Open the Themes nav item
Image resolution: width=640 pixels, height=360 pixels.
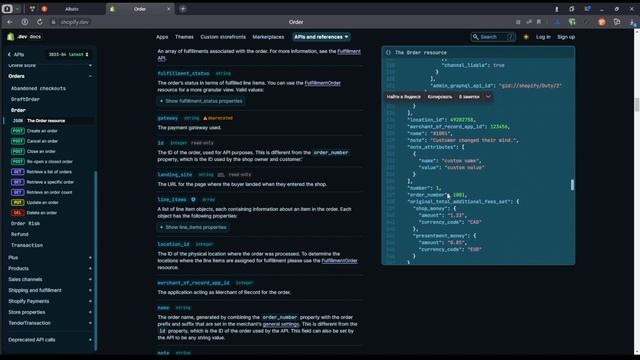click(184, 37)
